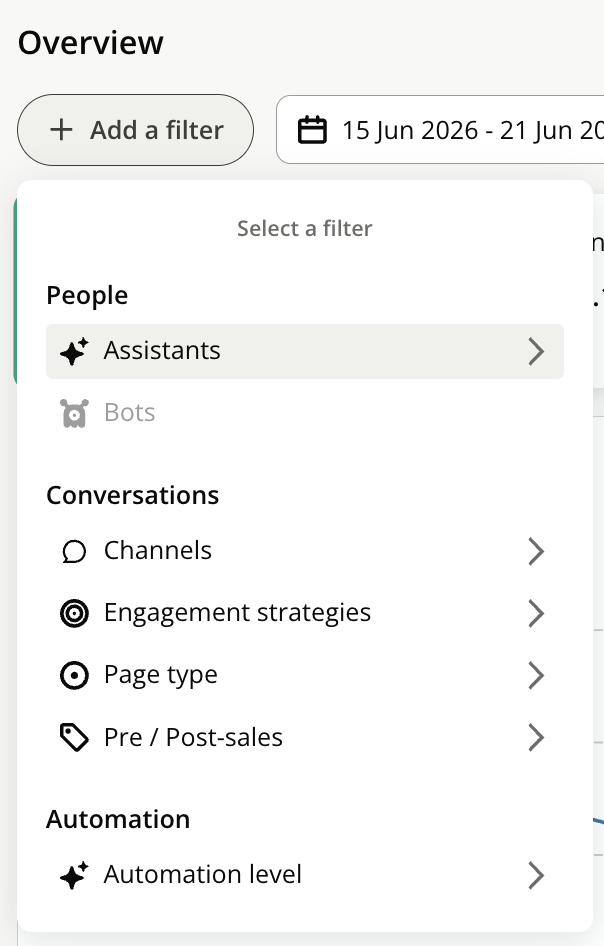Click the Automation level sparkle icon
The width and height of the screenshot is (604, 946).
click(74, 875)
